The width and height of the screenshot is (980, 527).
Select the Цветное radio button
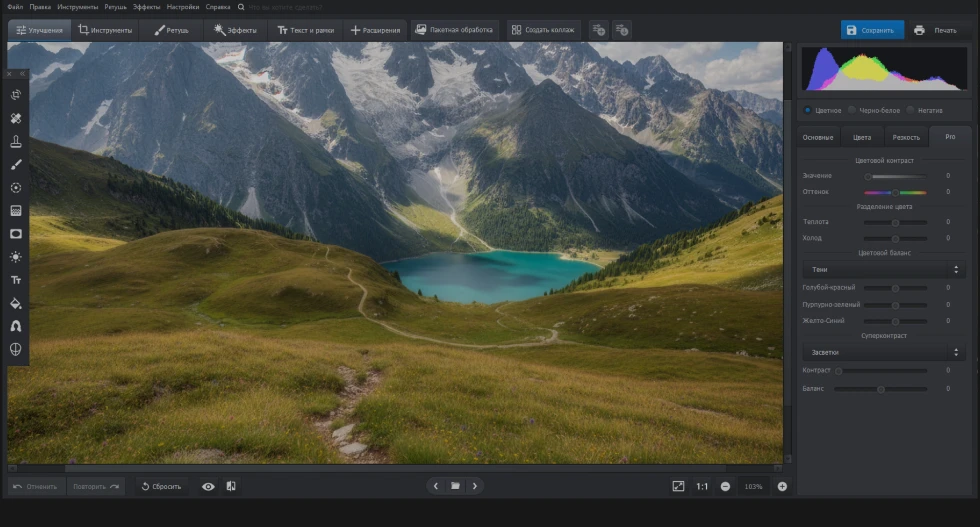pyautogui.click(x=808, y=110)
